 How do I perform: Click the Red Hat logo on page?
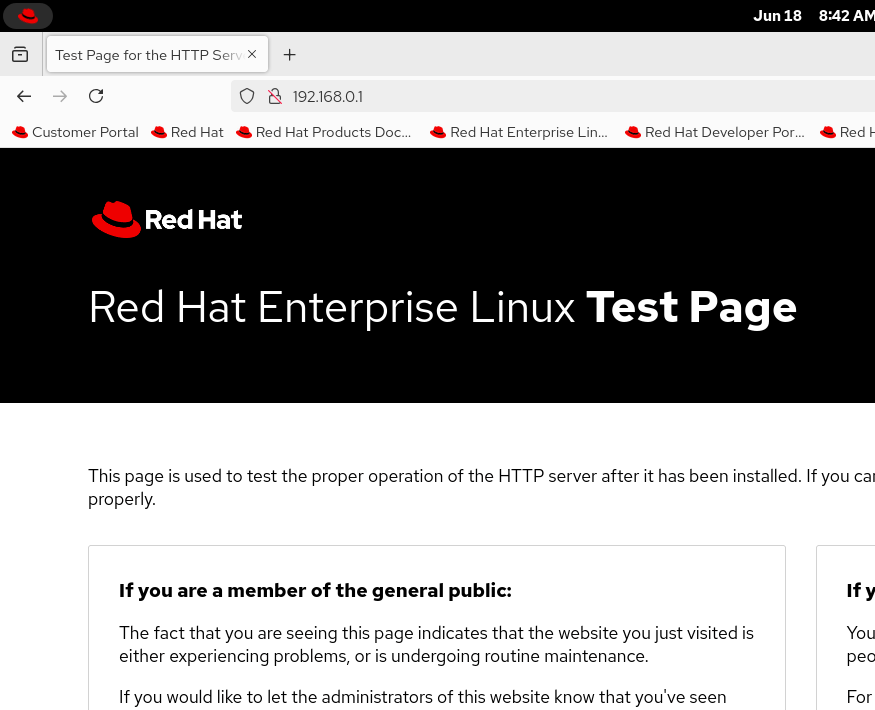click(x=167, y=219)
